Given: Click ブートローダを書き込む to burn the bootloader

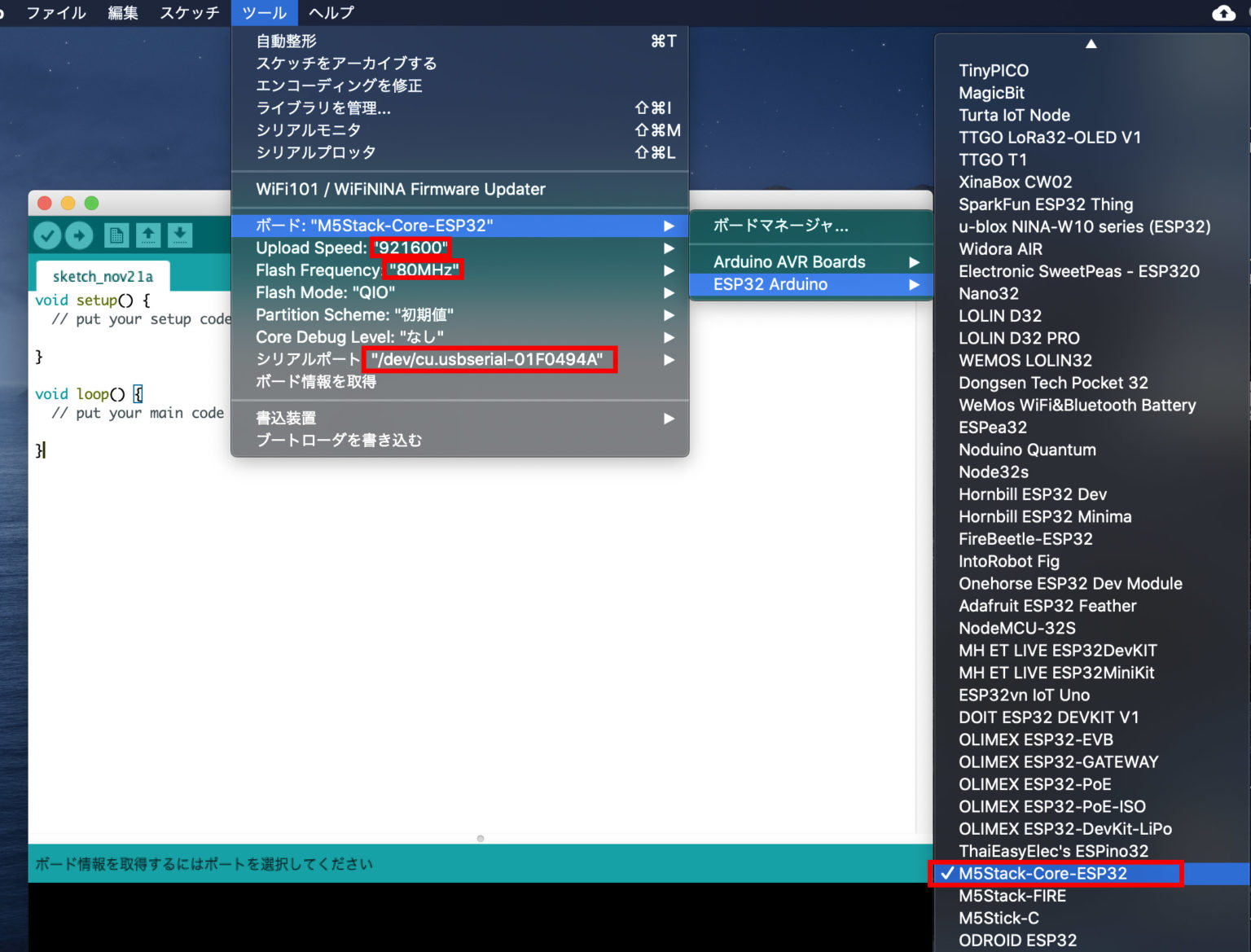Looking at the screenshot, I should (339, 440).
